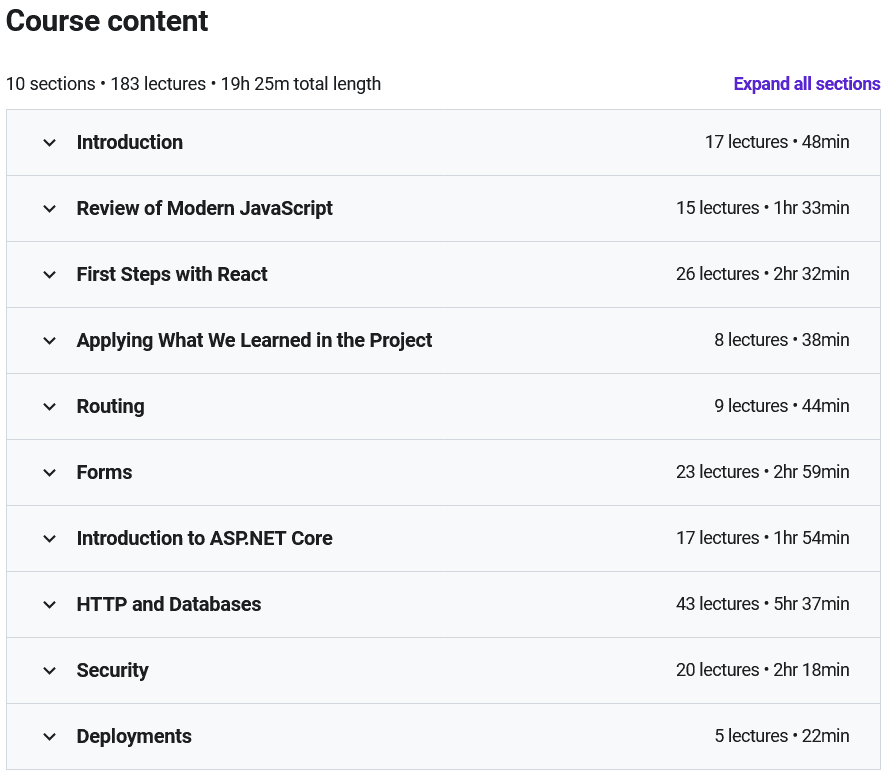Click the chevron beside HTTP and Databases
This screenshot has width=888, height=778.
tap(50, 605)
